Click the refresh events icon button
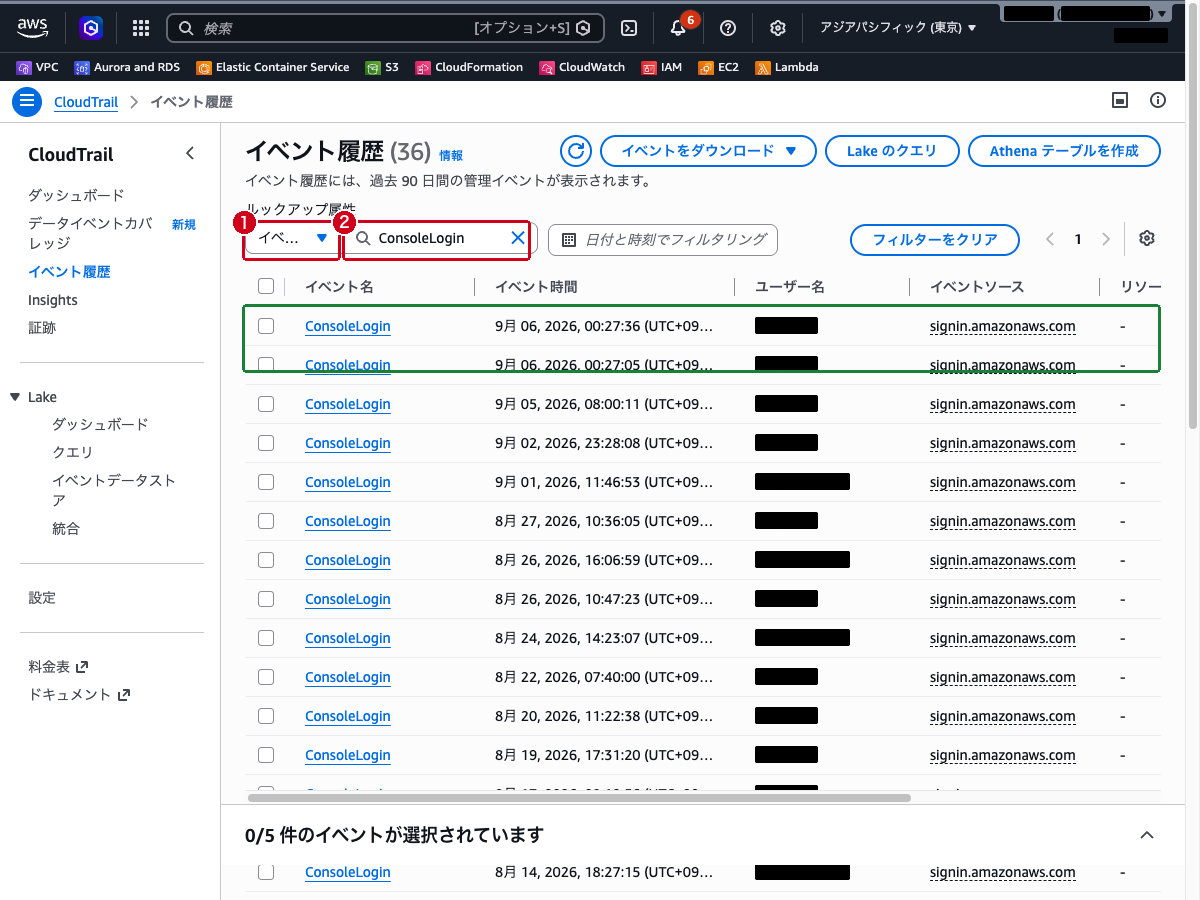Viewport: 1200px width, 900px height. pos(575,151)
